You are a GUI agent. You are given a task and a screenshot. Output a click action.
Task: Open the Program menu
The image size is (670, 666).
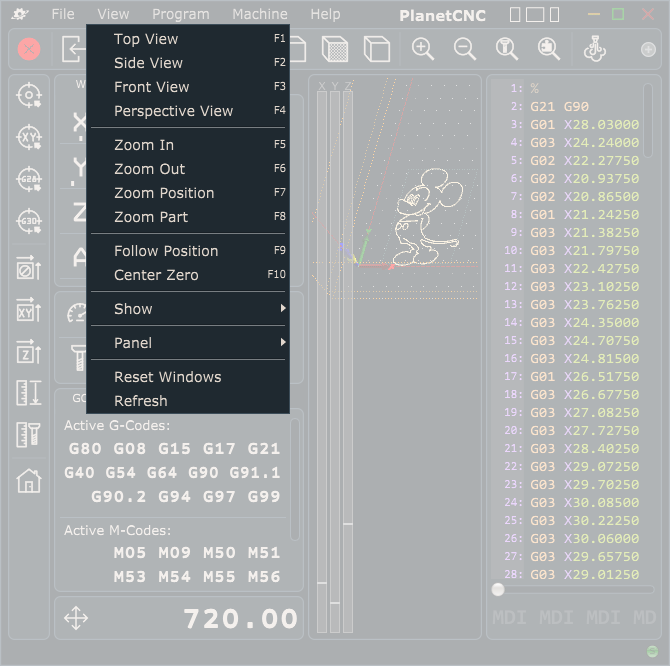pyautogui.click(x=180, y=14)
